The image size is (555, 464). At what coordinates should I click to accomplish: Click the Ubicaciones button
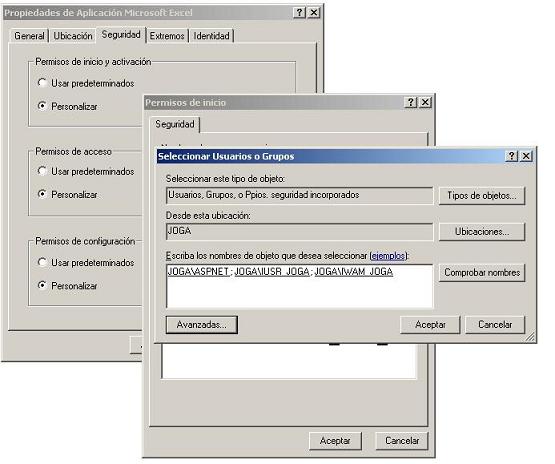click(x=482, y=232)
